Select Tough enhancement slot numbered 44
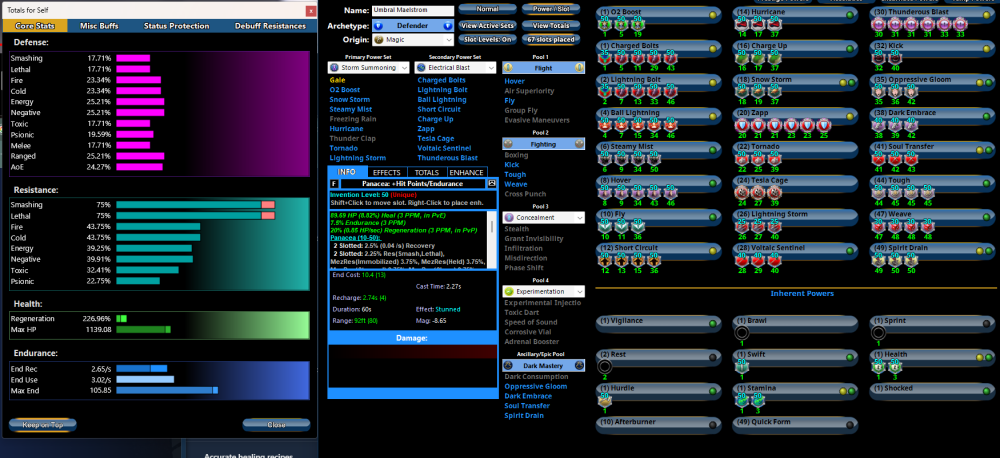The image size is (1000, 458). coord(879,193)
